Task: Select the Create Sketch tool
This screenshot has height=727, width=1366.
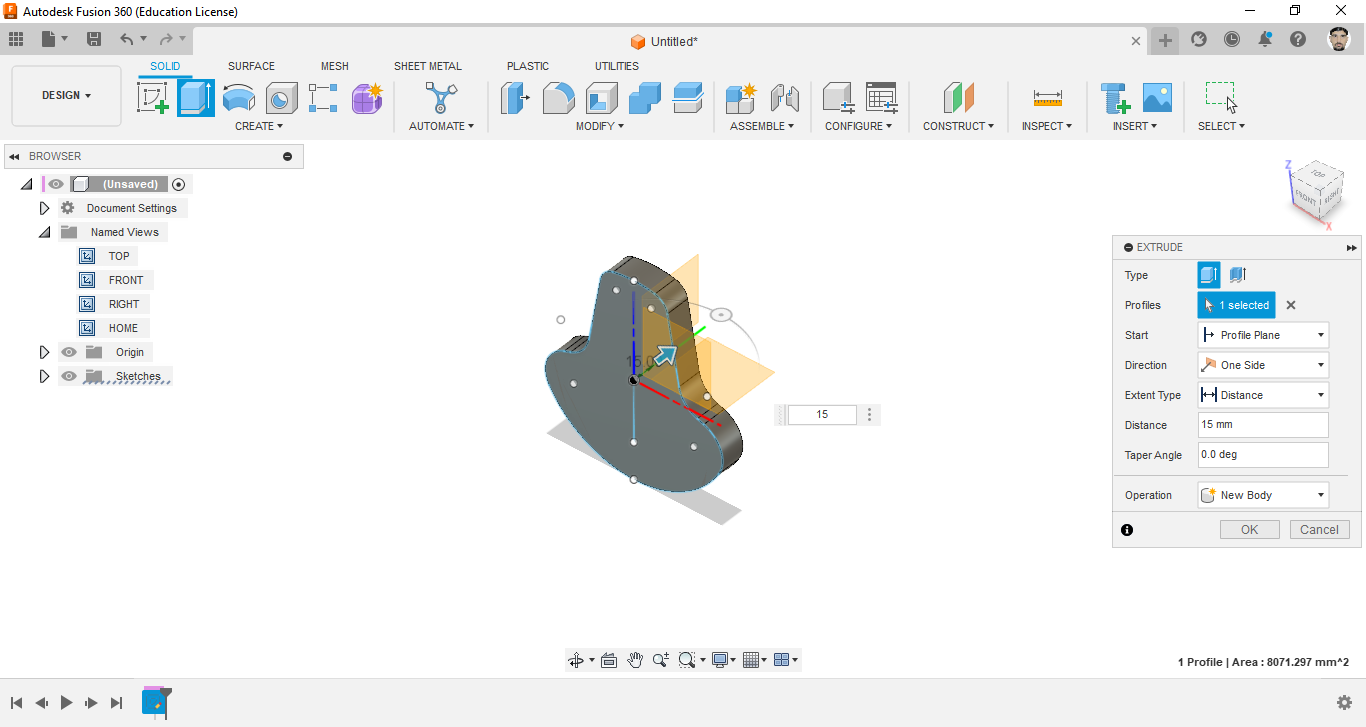Action: coord(152,98)
